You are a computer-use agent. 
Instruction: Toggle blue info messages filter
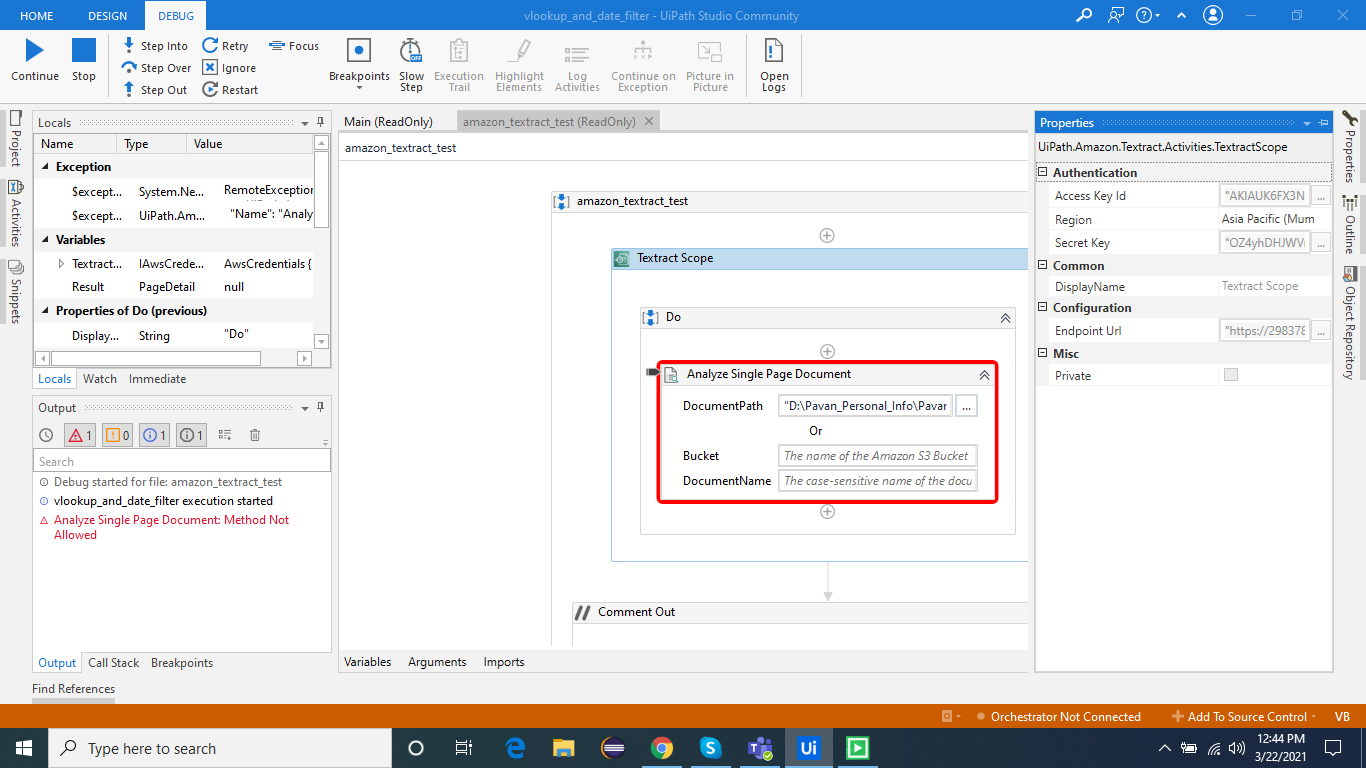[x=154, y=435]
